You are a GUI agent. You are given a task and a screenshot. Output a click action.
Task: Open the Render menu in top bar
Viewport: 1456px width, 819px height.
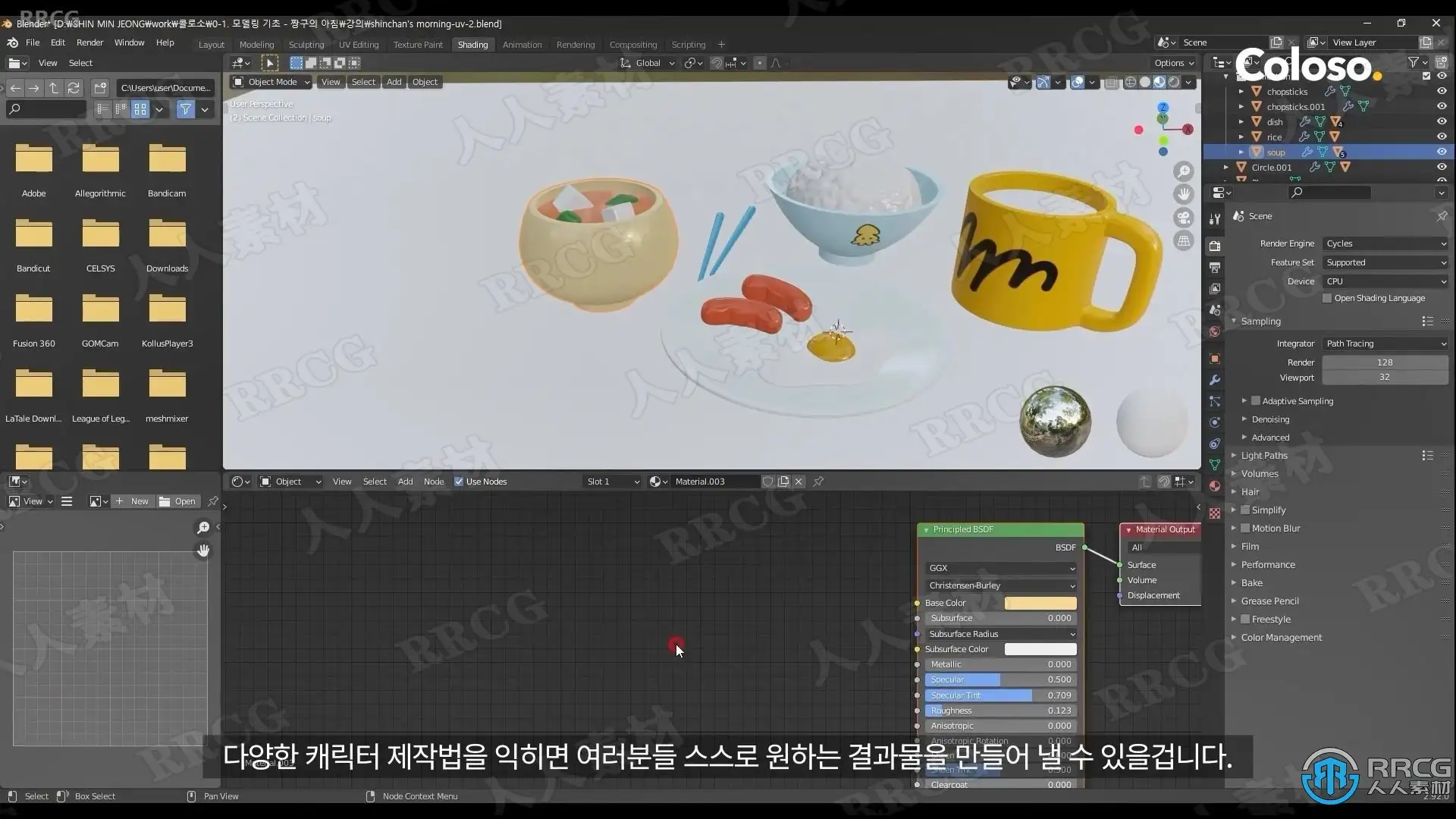89,42
